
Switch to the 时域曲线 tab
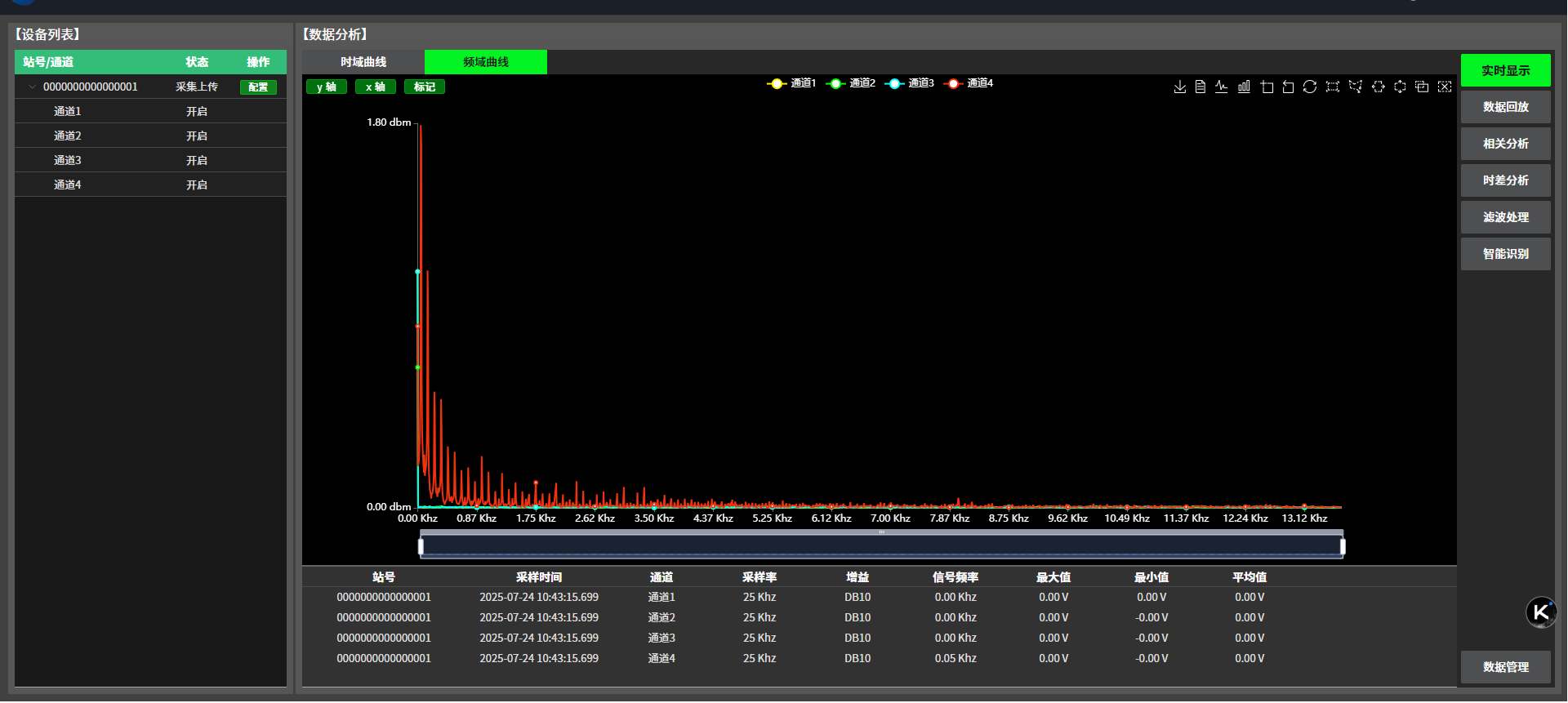[363, 62]
